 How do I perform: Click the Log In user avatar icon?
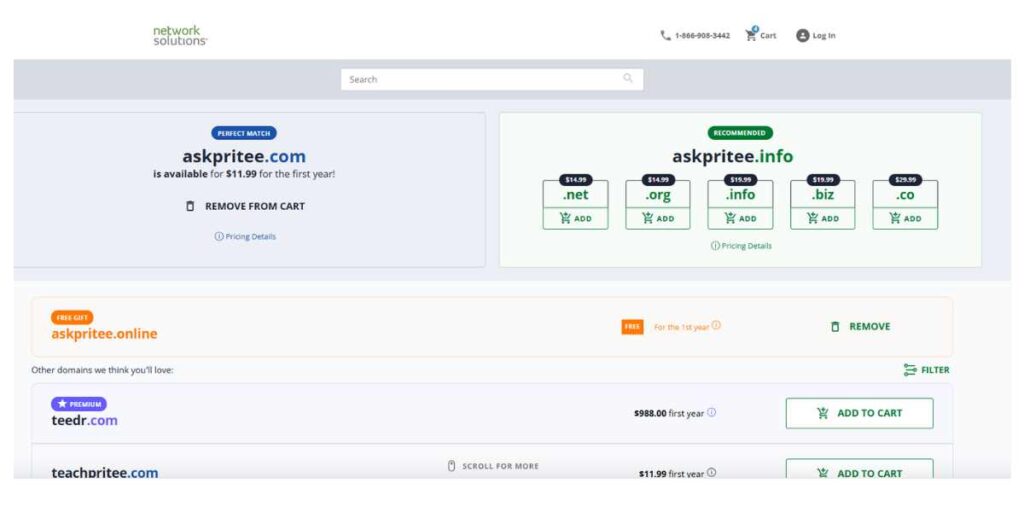pos(803,35)
